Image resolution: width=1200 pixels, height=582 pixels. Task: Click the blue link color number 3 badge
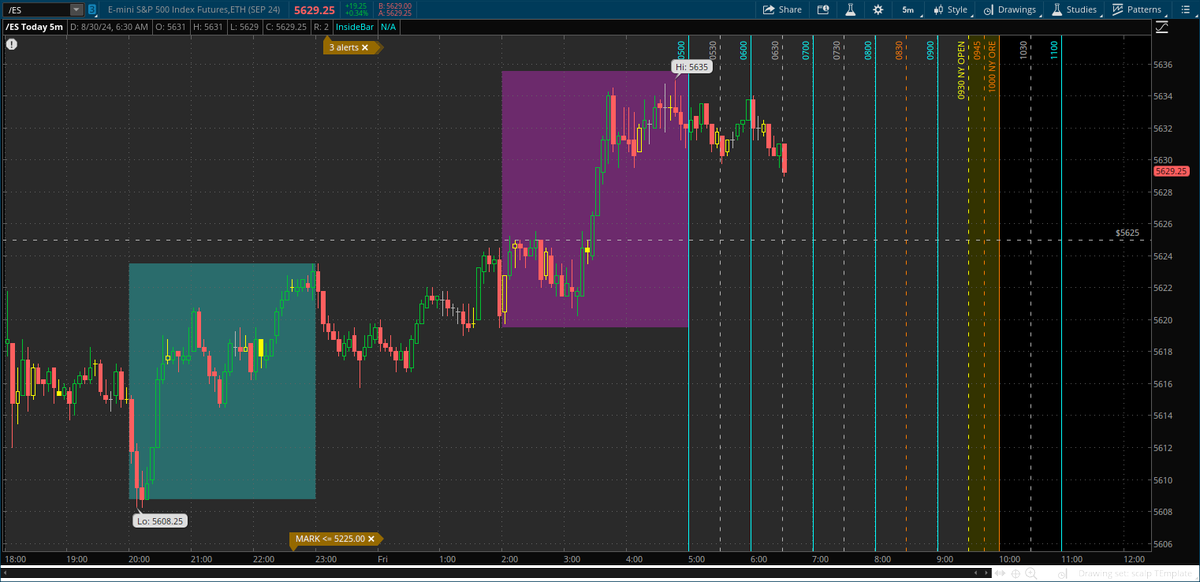[x=92, y=10]
